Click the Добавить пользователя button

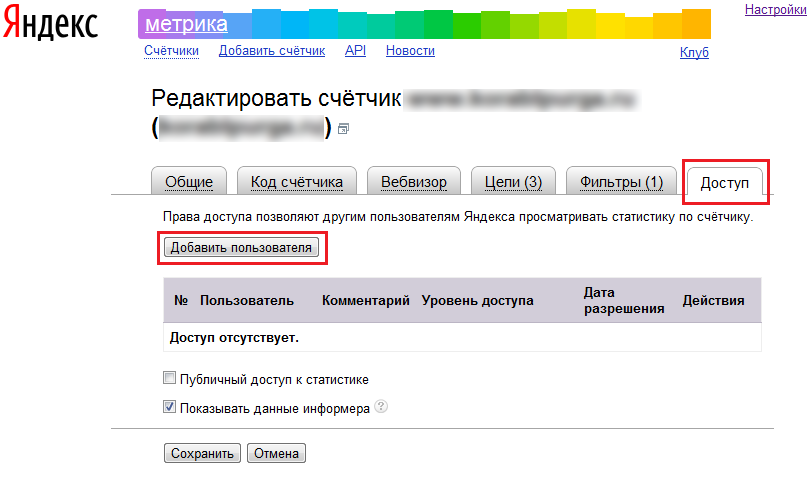(241, 248)
